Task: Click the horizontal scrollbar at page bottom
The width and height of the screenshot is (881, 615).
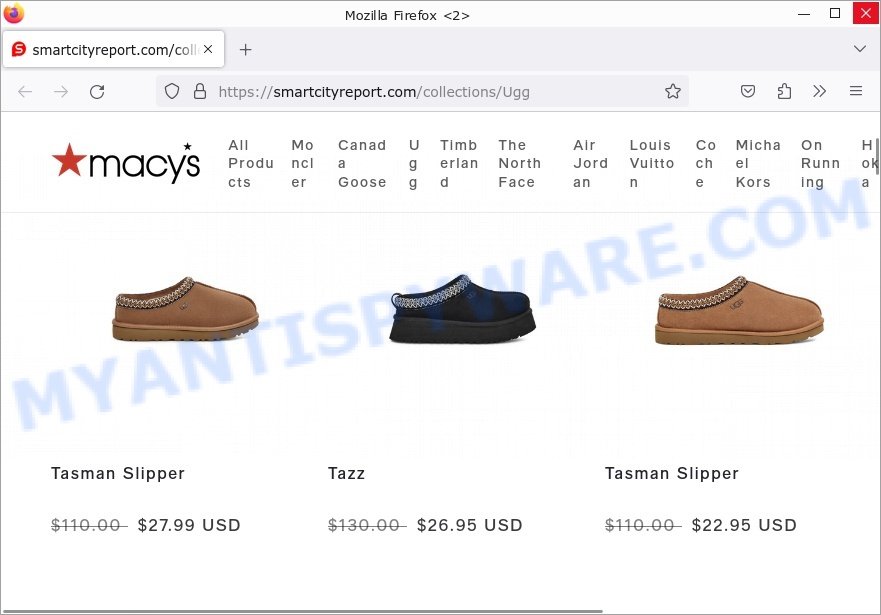Action: coord(302,611)
